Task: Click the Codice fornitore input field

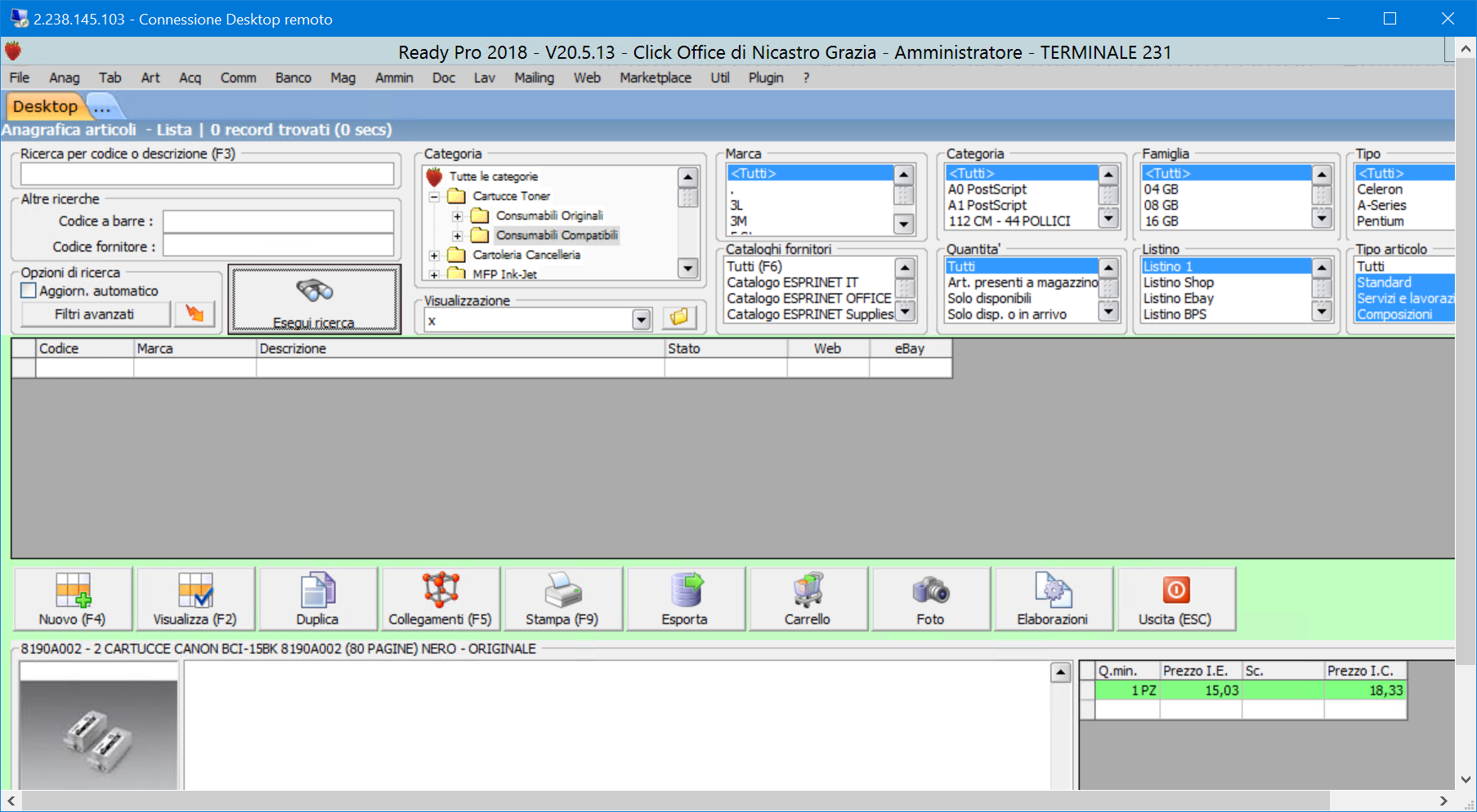Action: (x=279, y=246)
